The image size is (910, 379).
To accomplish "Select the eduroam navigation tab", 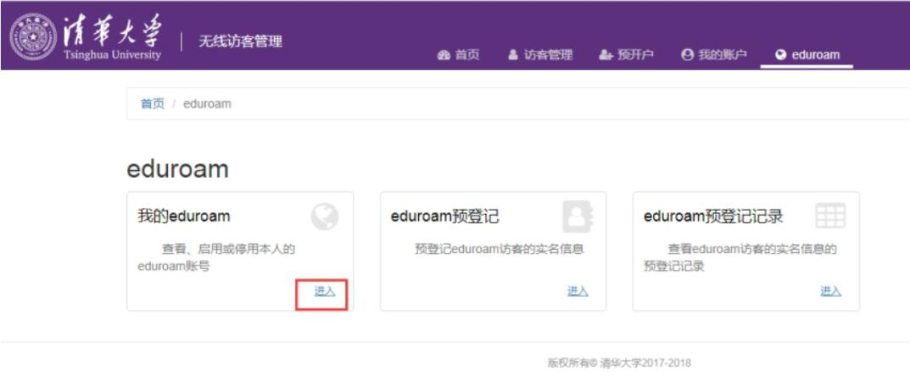I will click(807, 55).
